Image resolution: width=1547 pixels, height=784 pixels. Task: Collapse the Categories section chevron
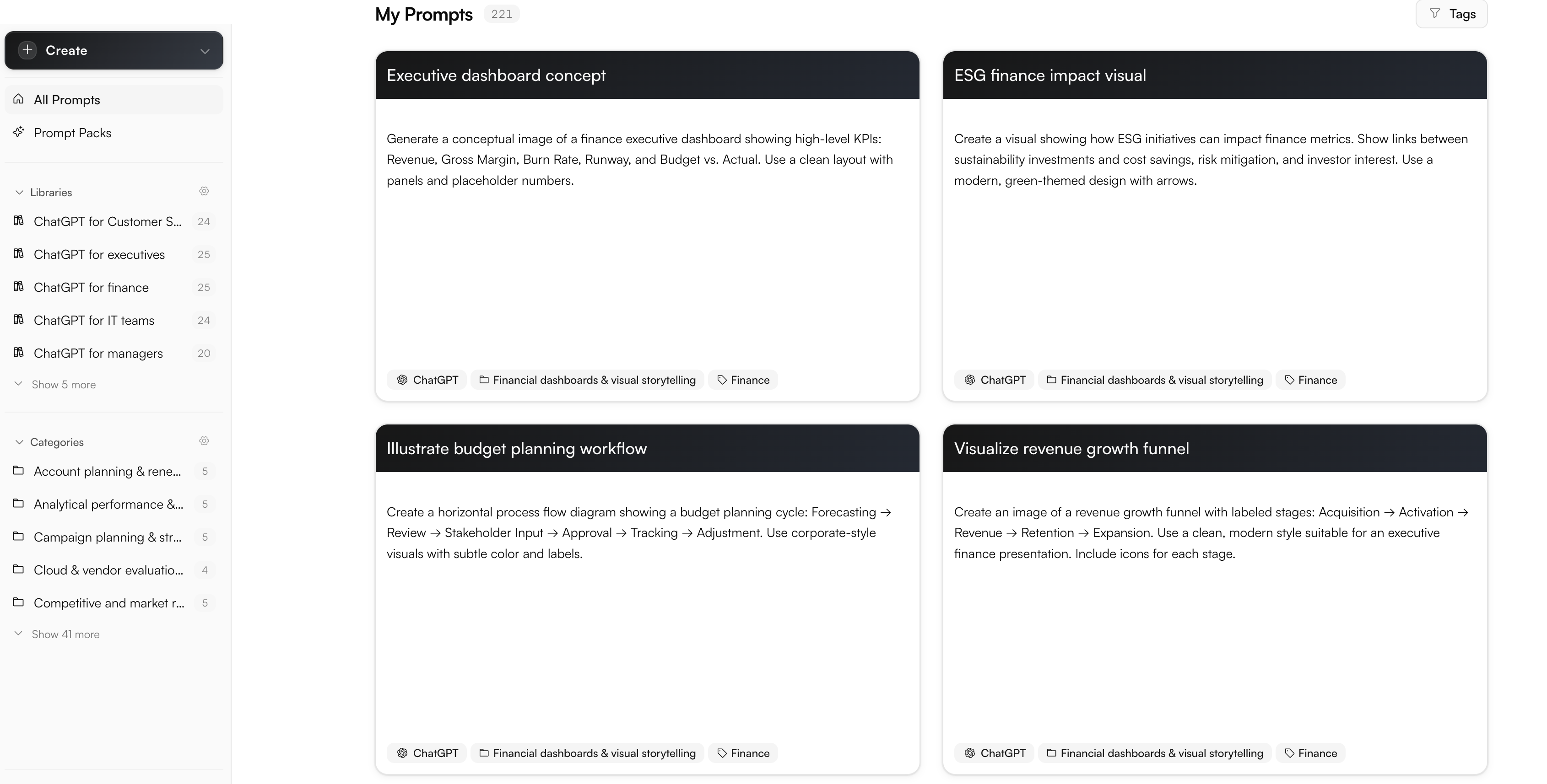point(19,442)
